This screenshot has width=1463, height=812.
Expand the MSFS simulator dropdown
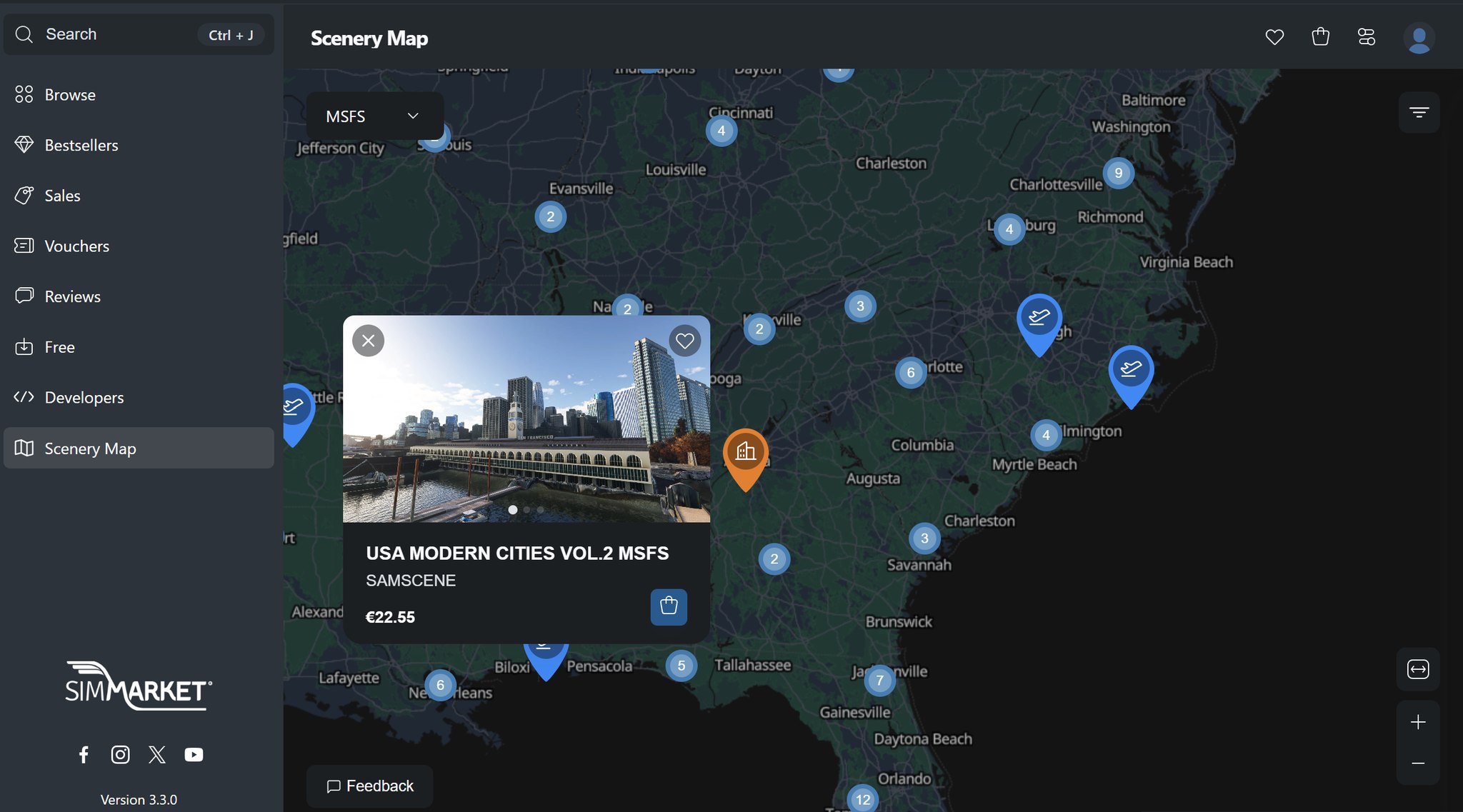[x=374, y=116]
